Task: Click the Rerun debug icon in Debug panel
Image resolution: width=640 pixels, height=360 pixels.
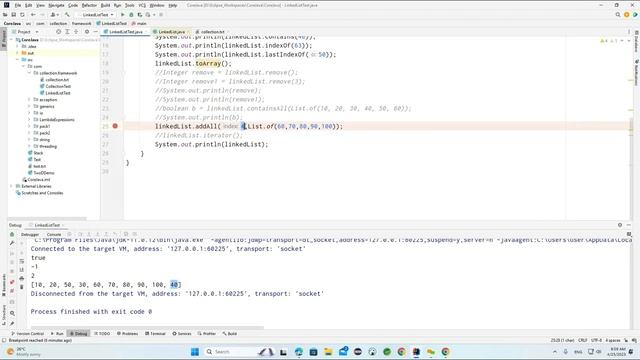Action: 12,234
